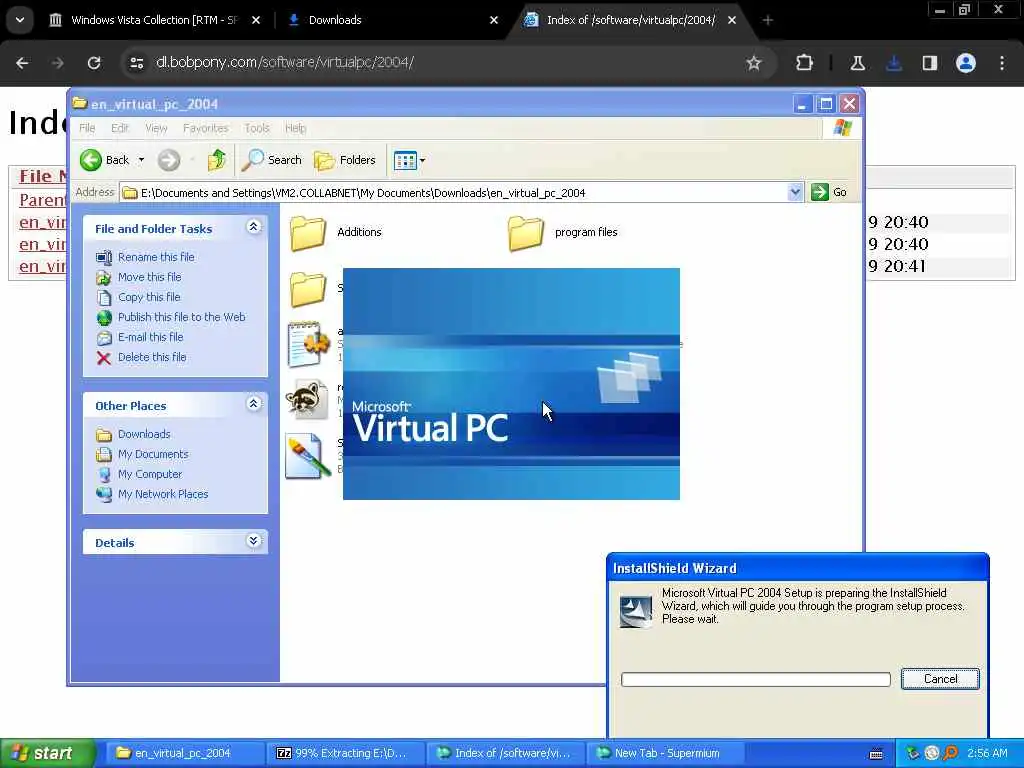
Task: Expand the address bar dropdown arrow
Action: [795, 193]
